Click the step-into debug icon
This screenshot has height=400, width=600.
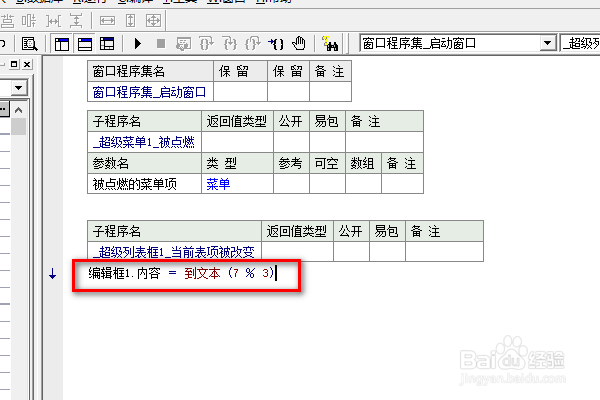coord(230,44)
